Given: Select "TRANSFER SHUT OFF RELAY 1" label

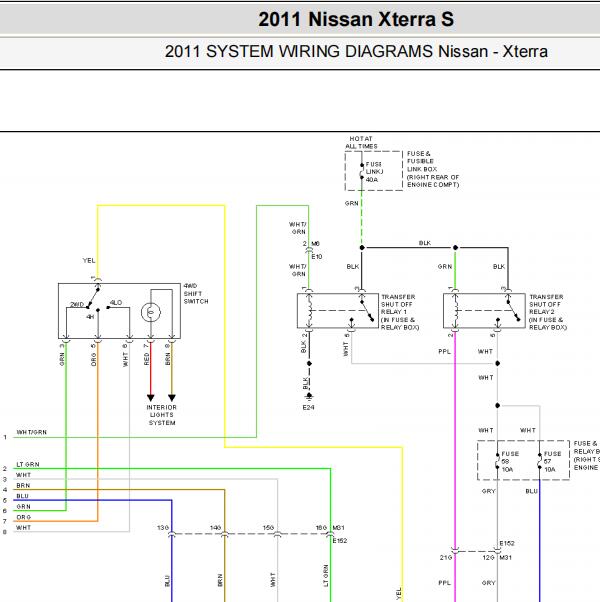Looking at the screenshot, I should tap(400, 312).
